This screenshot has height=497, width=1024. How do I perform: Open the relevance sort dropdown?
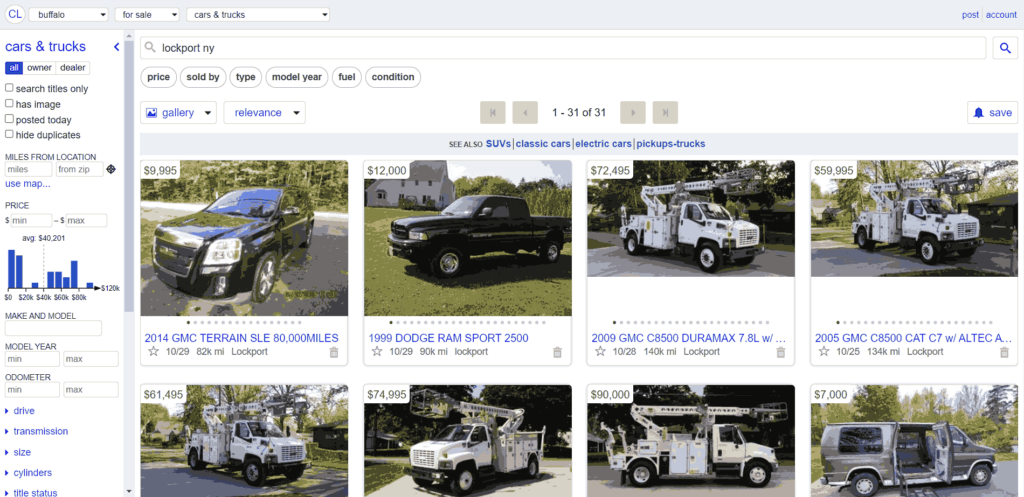point(264,112)
